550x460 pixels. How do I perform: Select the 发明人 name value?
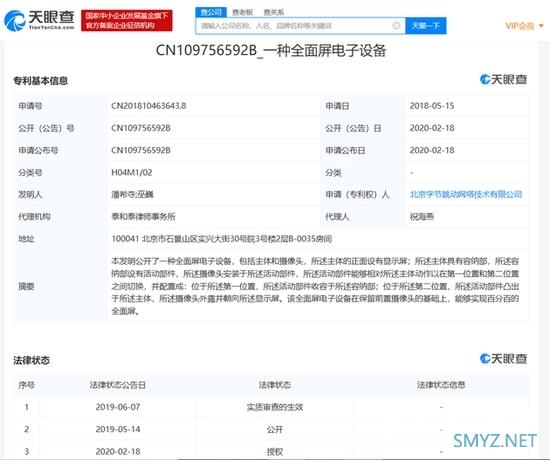132,194
